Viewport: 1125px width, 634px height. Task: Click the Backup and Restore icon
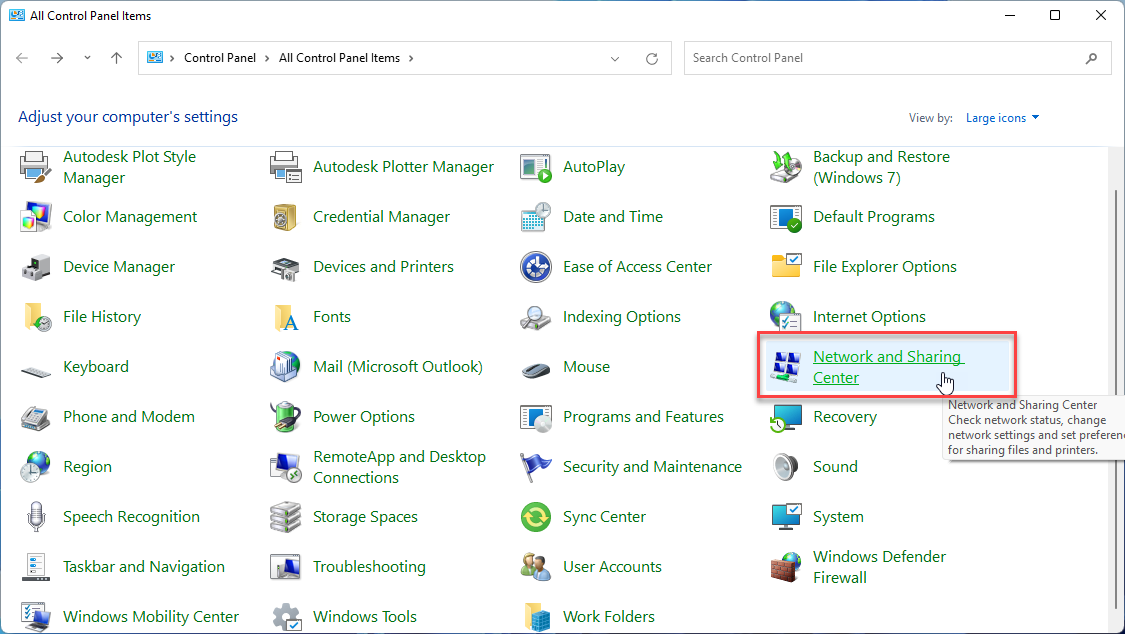pos(786,167)
